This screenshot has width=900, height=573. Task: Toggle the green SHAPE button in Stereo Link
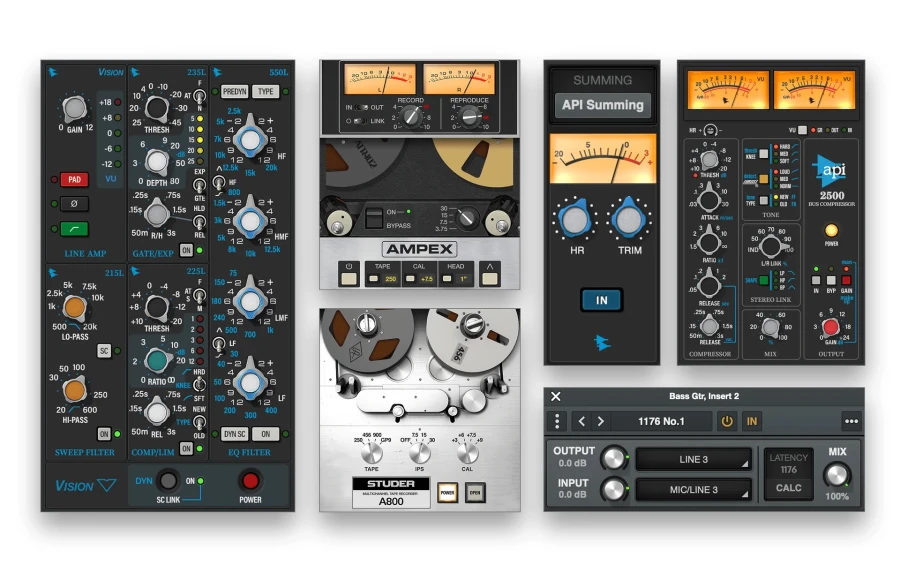763,280
